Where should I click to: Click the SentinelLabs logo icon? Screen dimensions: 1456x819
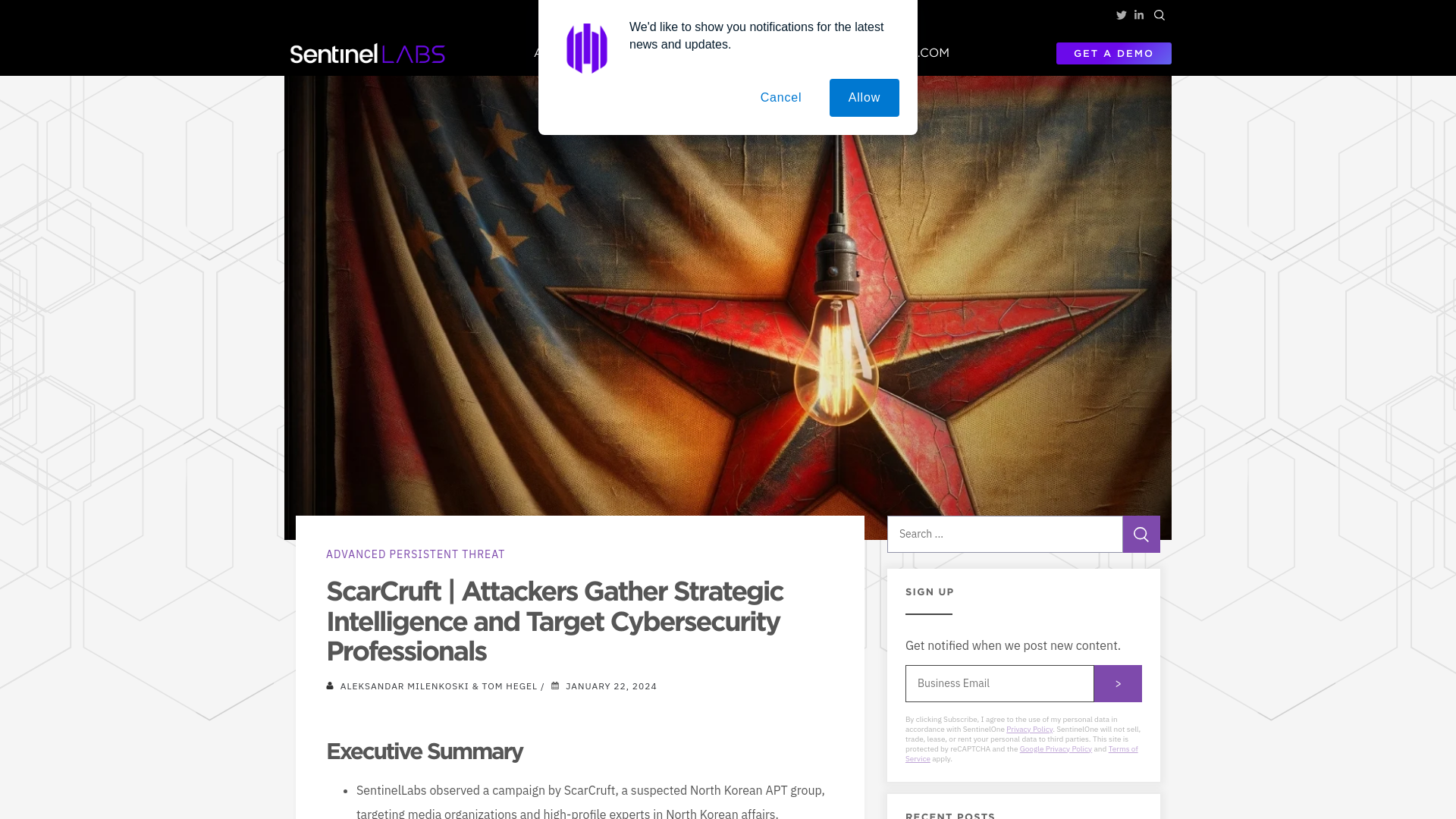click(367, 53)
